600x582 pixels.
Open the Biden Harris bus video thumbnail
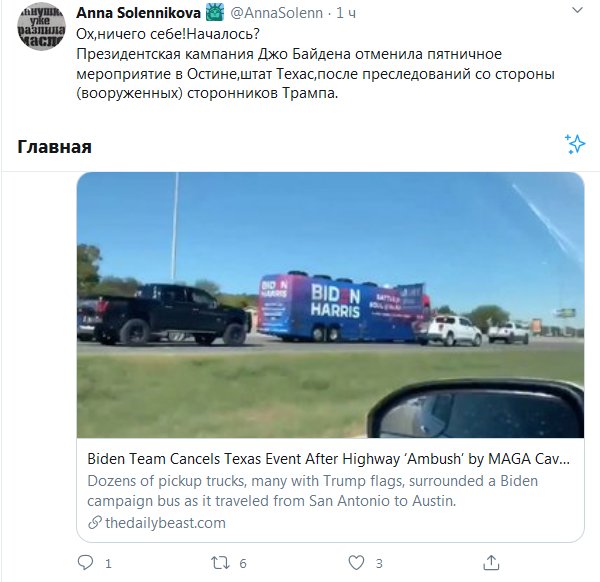pos(330,305)
